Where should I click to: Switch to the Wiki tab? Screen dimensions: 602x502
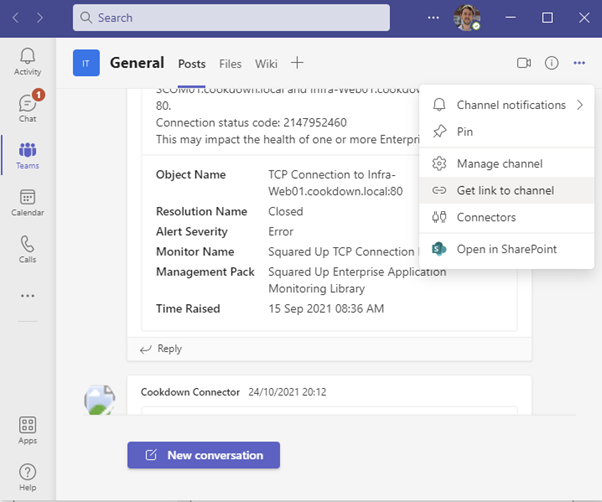coord(266,64)
